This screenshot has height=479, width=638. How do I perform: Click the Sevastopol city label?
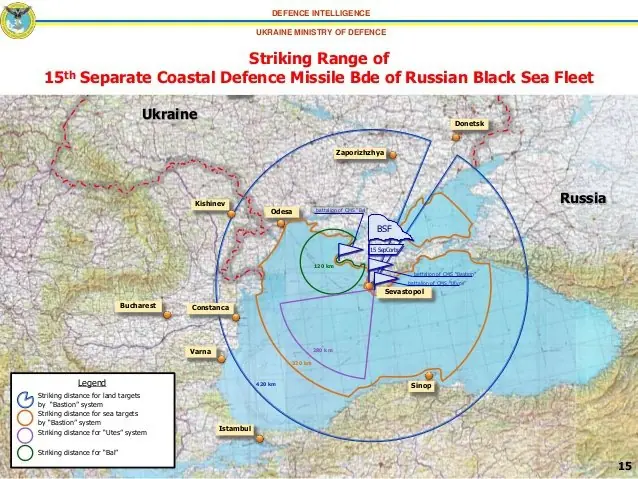(404, 292)
